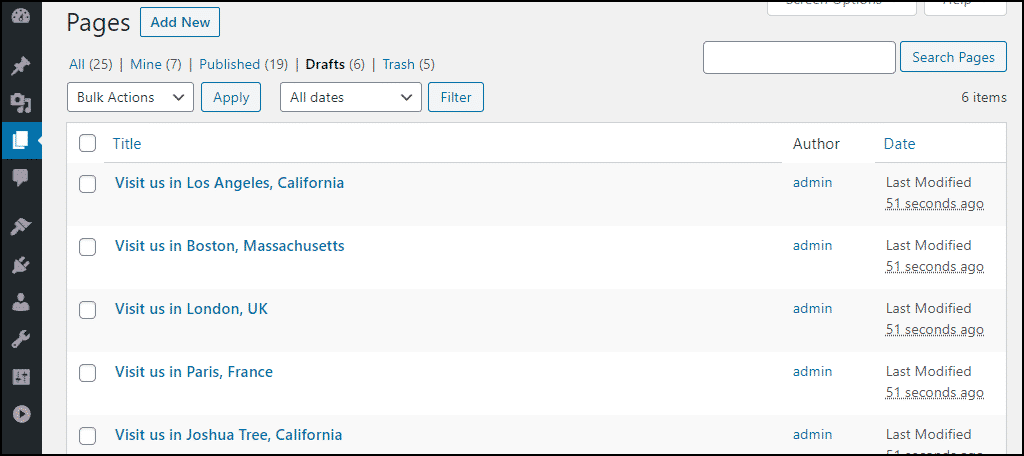
Task: Open Posts via the pushpin icon
Action: [x=21, y=65]
